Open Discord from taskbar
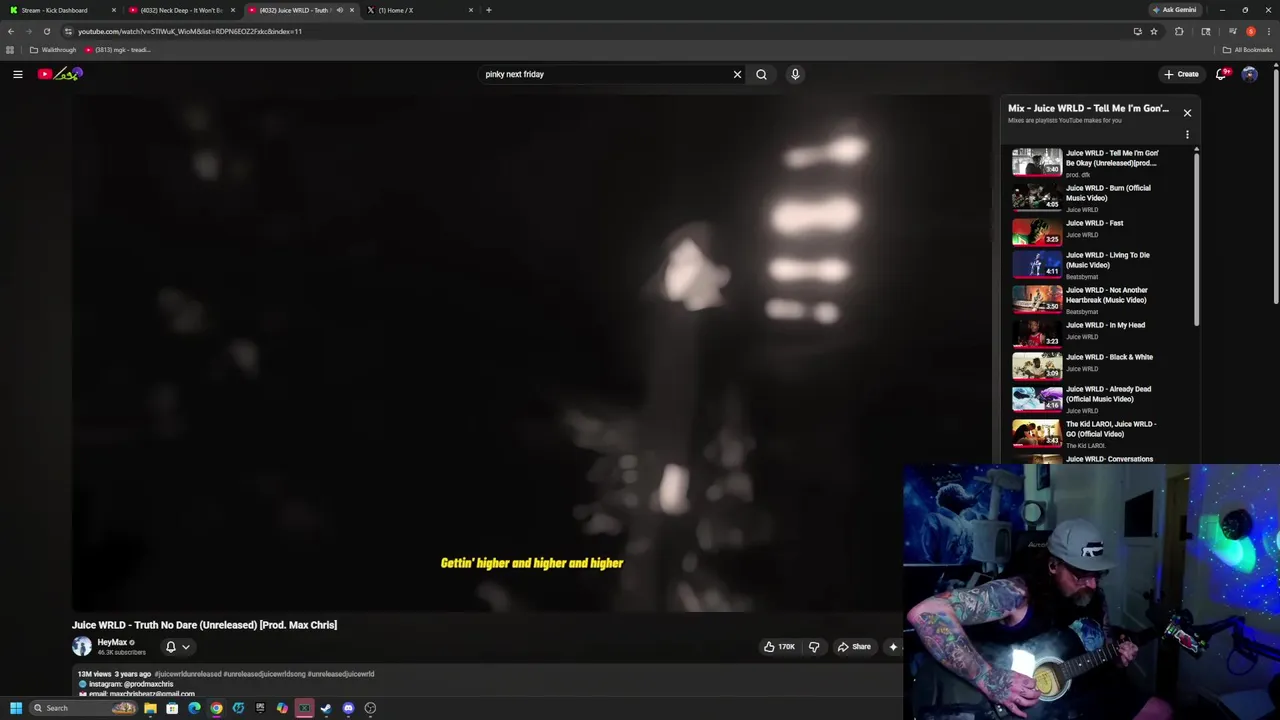Image resolution: width=1280 pixels, height=720 pixels. point(348,708)
